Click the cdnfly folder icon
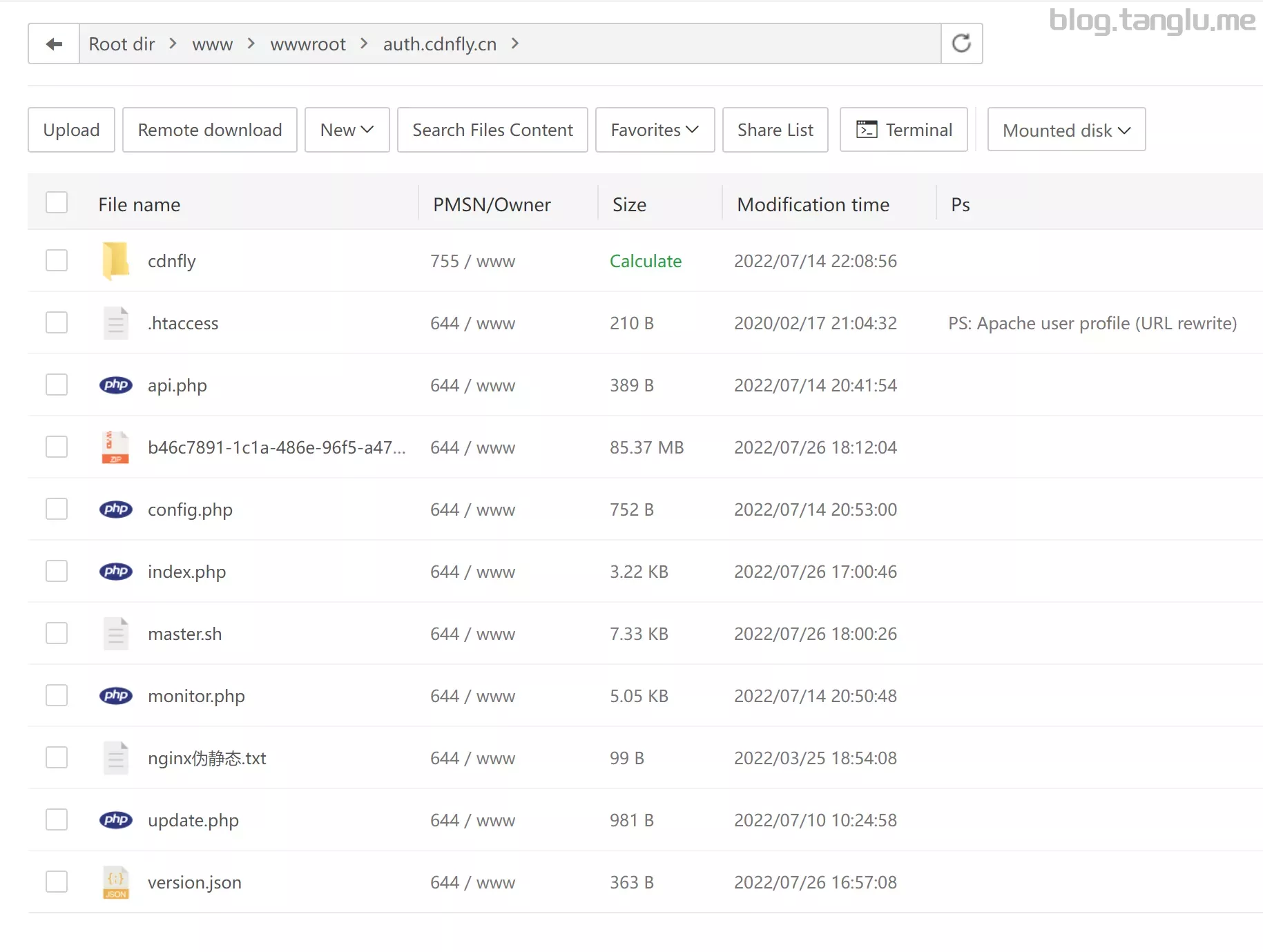Image resolution: width=1263 pixels, height=952 pixels. click(115, 261)
